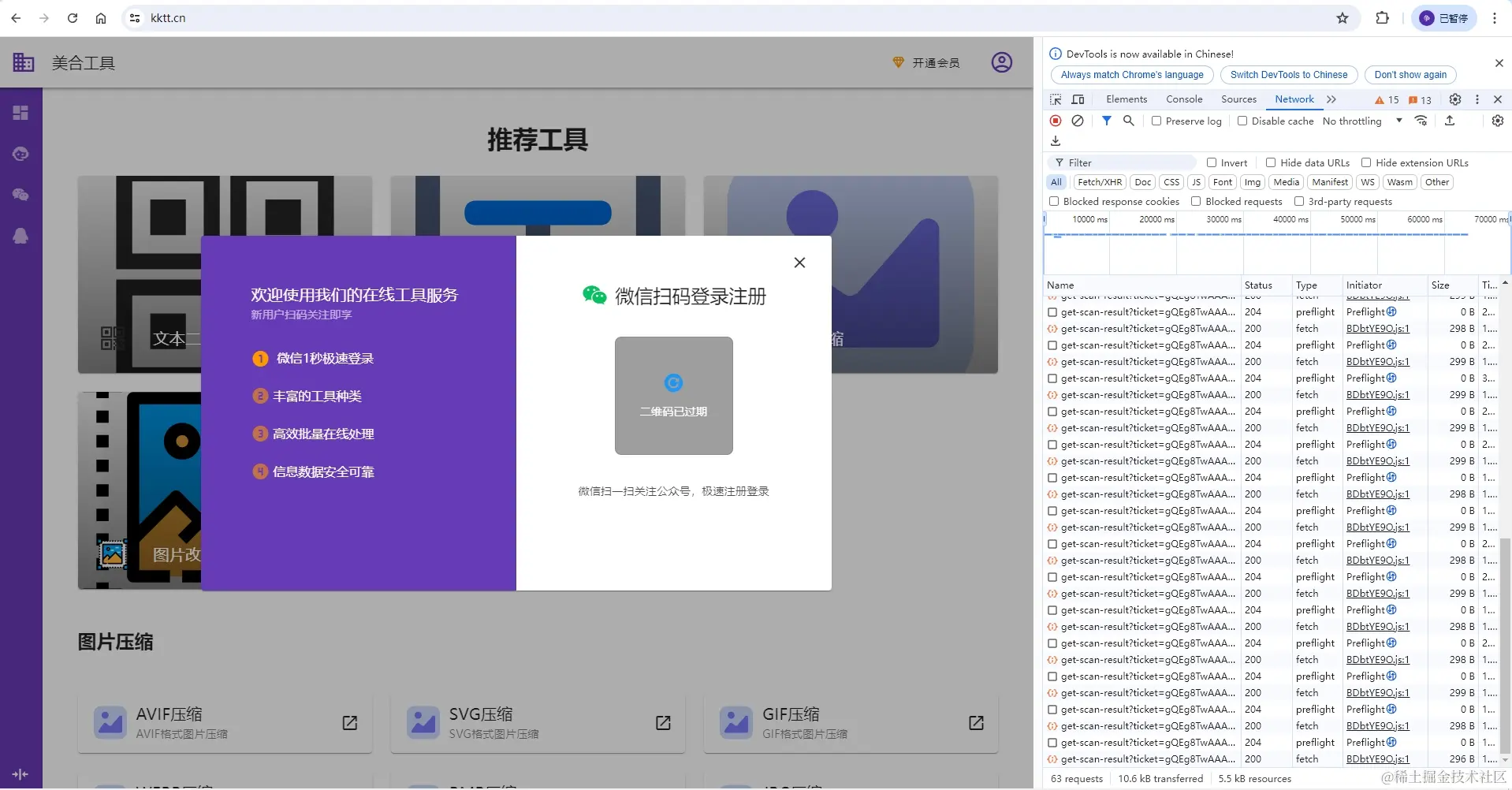The image size is (1512, 790).
Task: Filter requests by WS type
Action: (x=1368, y=182)
